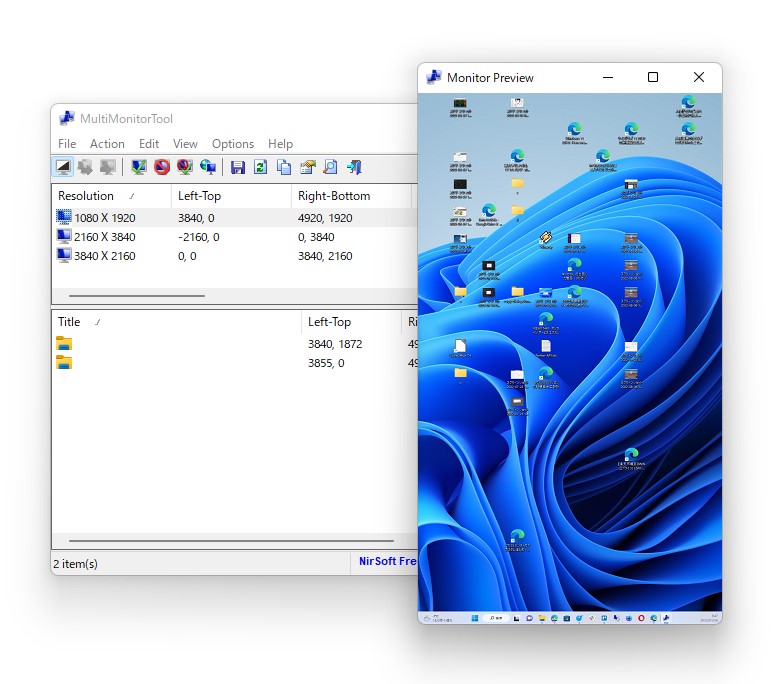This screenshot has width=780, height=684.
Task: Open Properties with the hand-and-sheet icon
Action: point(307,167)
